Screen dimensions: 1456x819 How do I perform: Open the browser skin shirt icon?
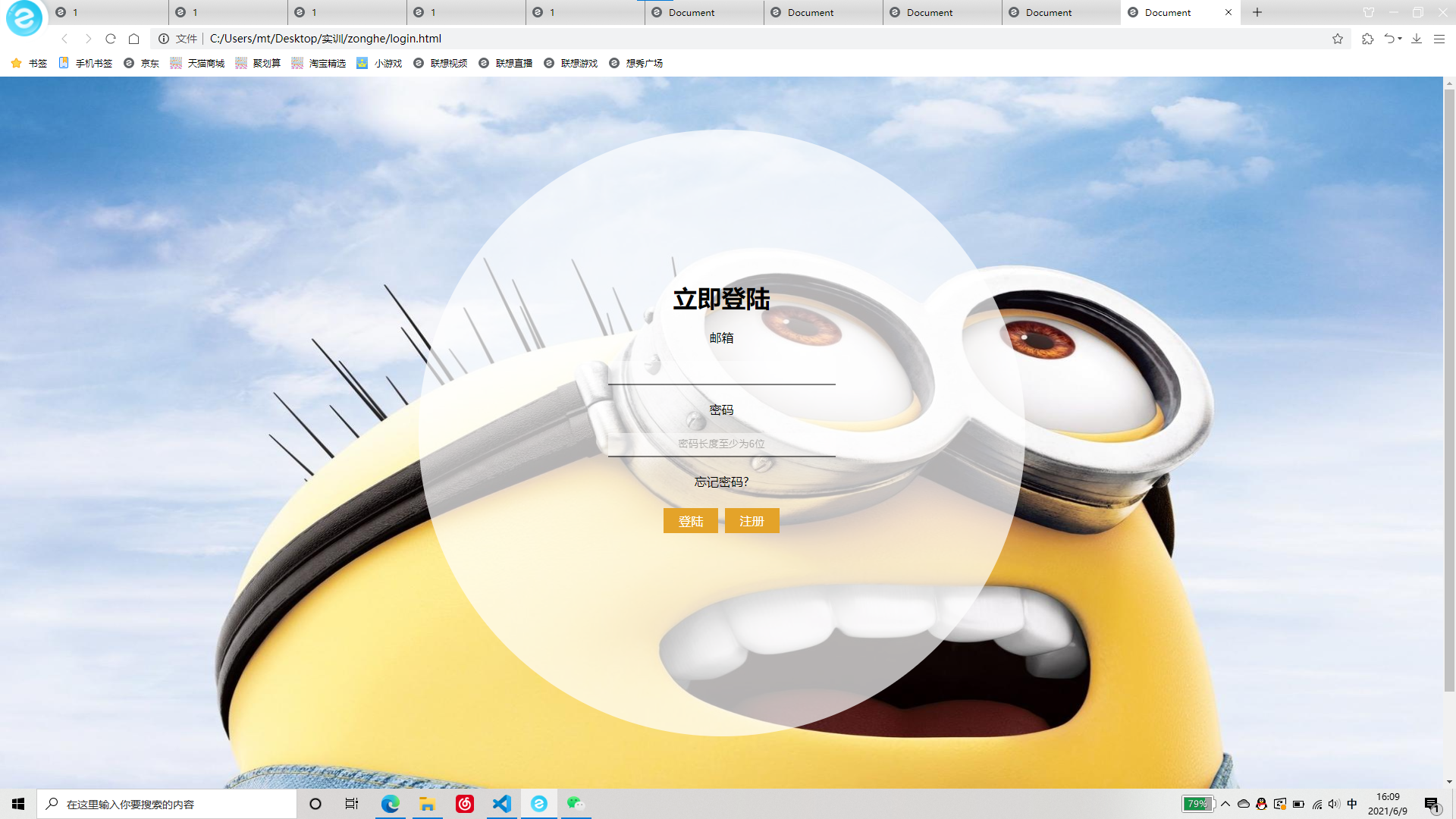[1369, 12]
